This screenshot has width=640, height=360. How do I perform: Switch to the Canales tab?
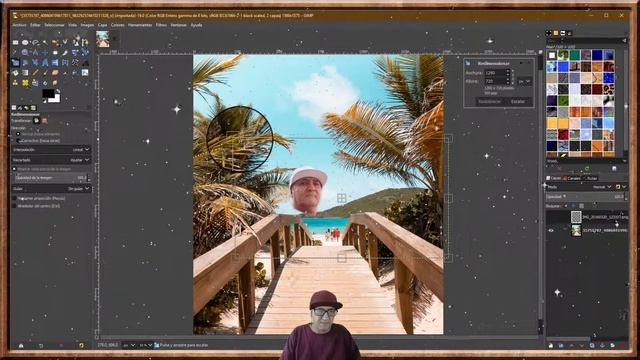(x=572, y=178)
